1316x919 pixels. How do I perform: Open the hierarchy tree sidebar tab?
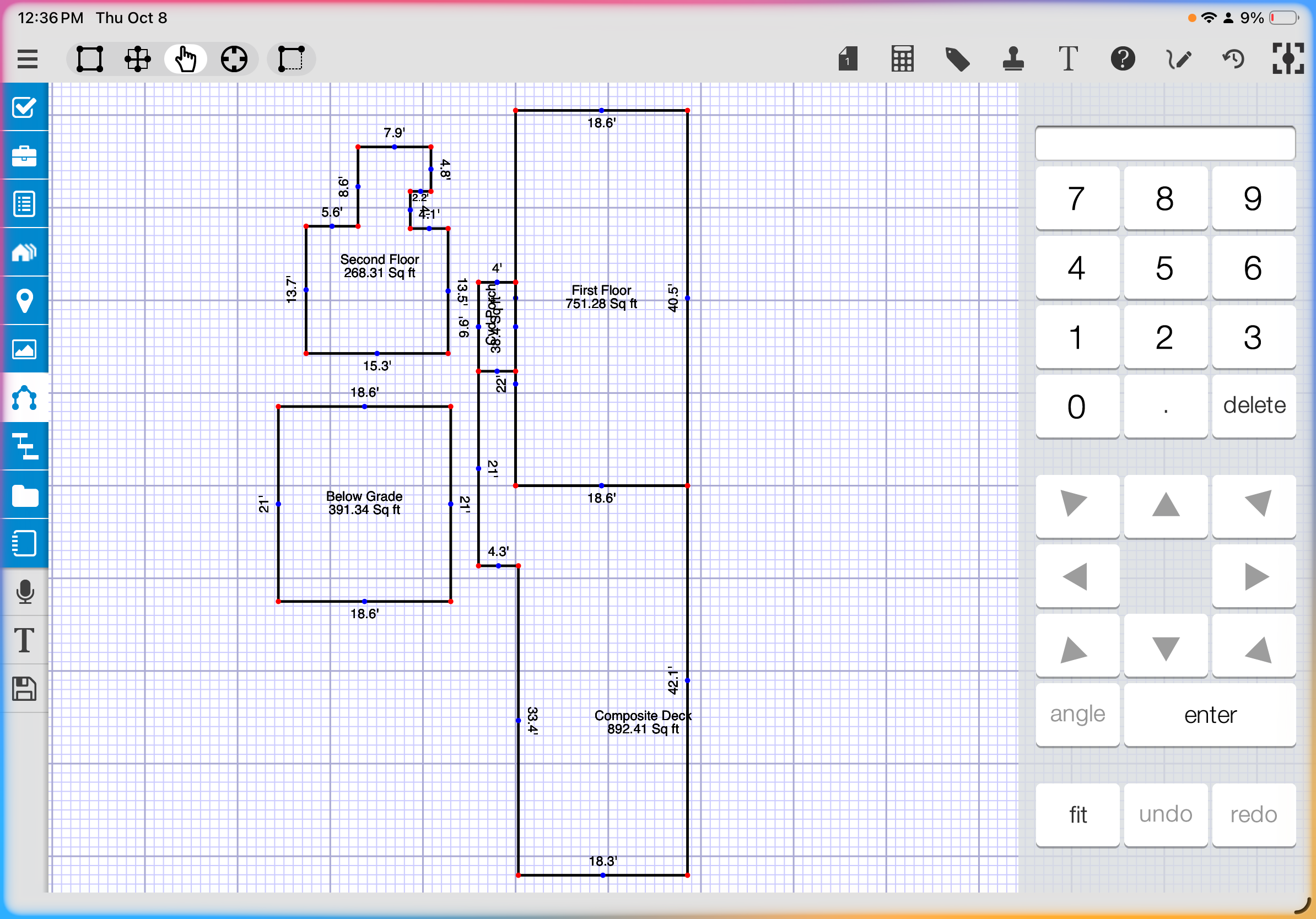(x=24, y=446)
